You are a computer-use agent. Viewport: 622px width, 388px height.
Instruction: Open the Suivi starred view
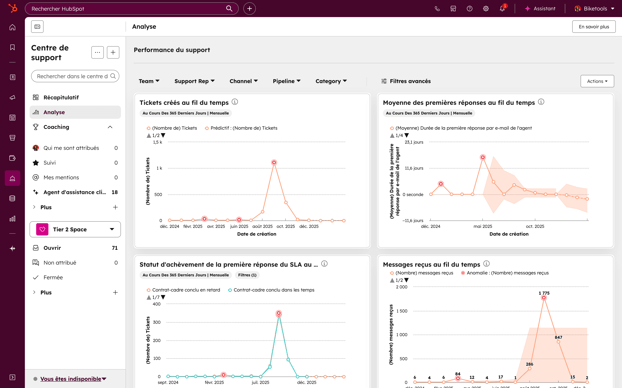pyautogui.click(x=75, y=163)
